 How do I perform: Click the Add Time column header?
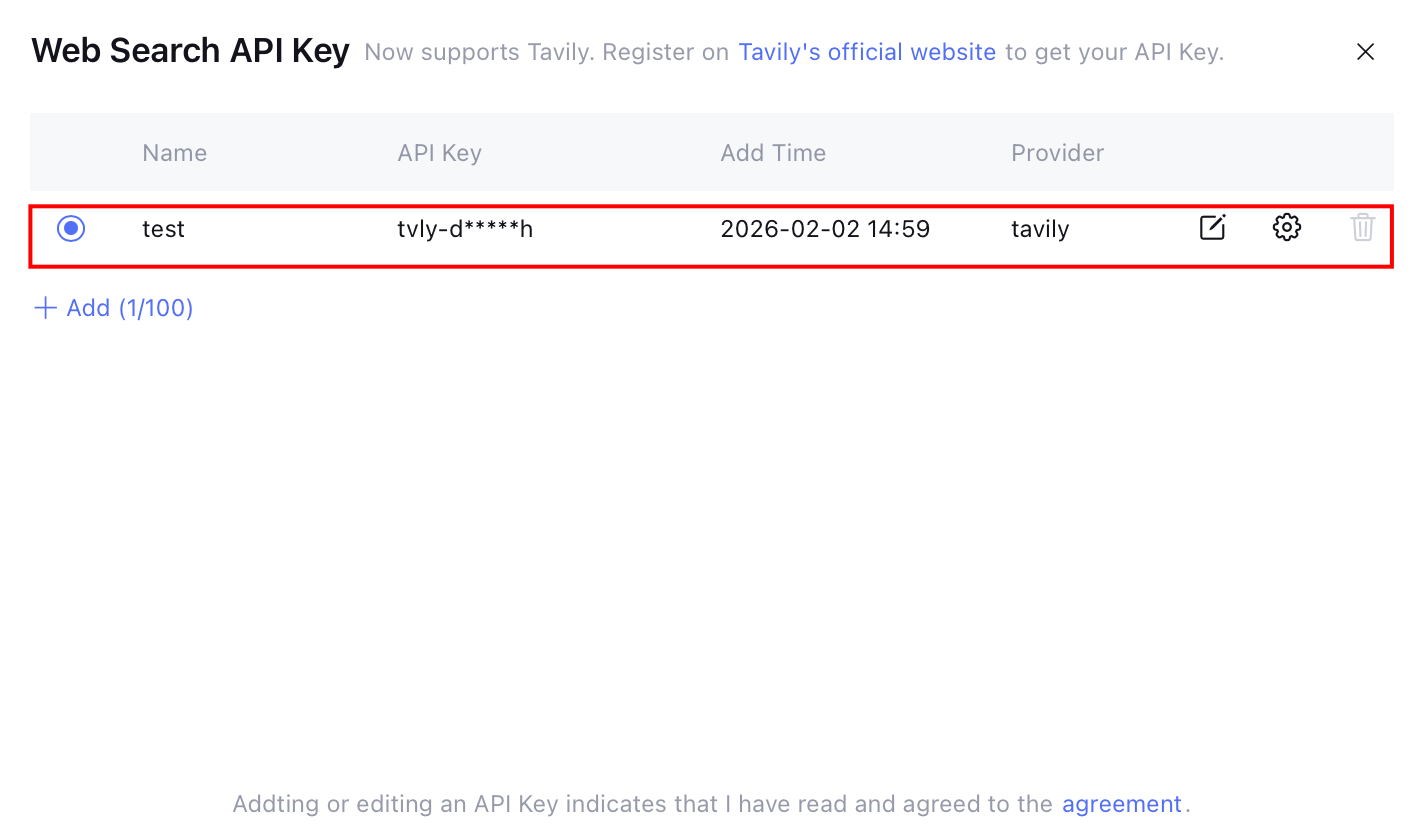[x=773, y=153]
